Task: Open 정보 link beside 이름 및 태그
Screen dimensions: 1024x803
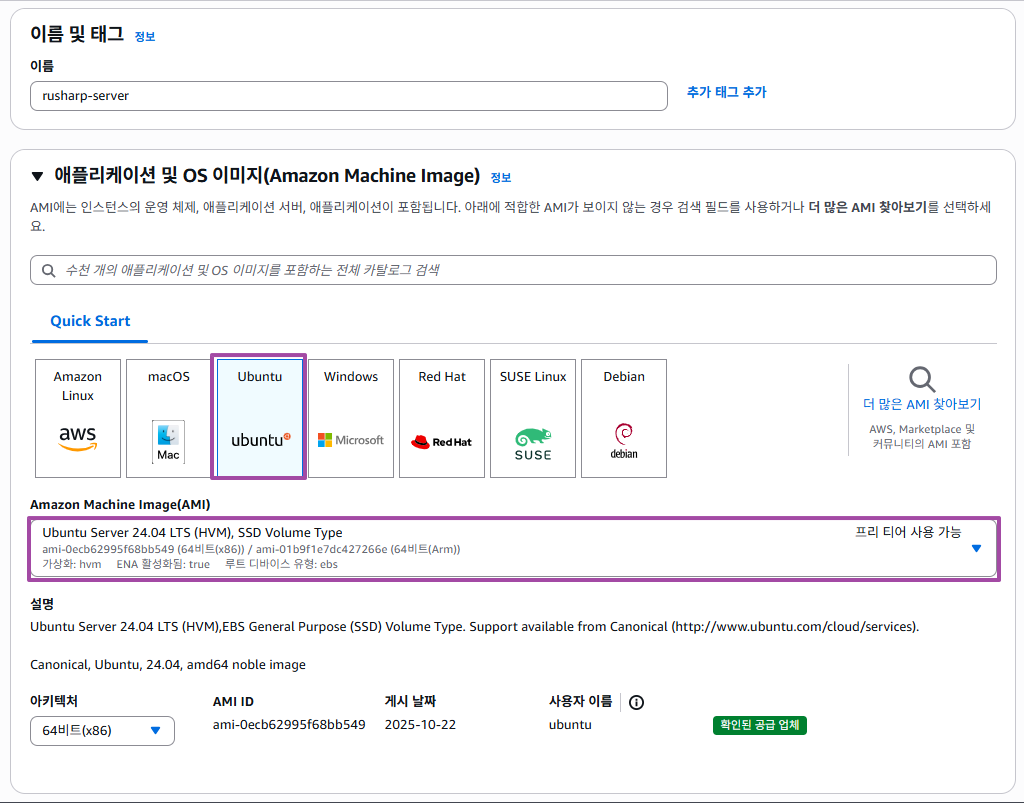Action: click(x=145, y=37)
